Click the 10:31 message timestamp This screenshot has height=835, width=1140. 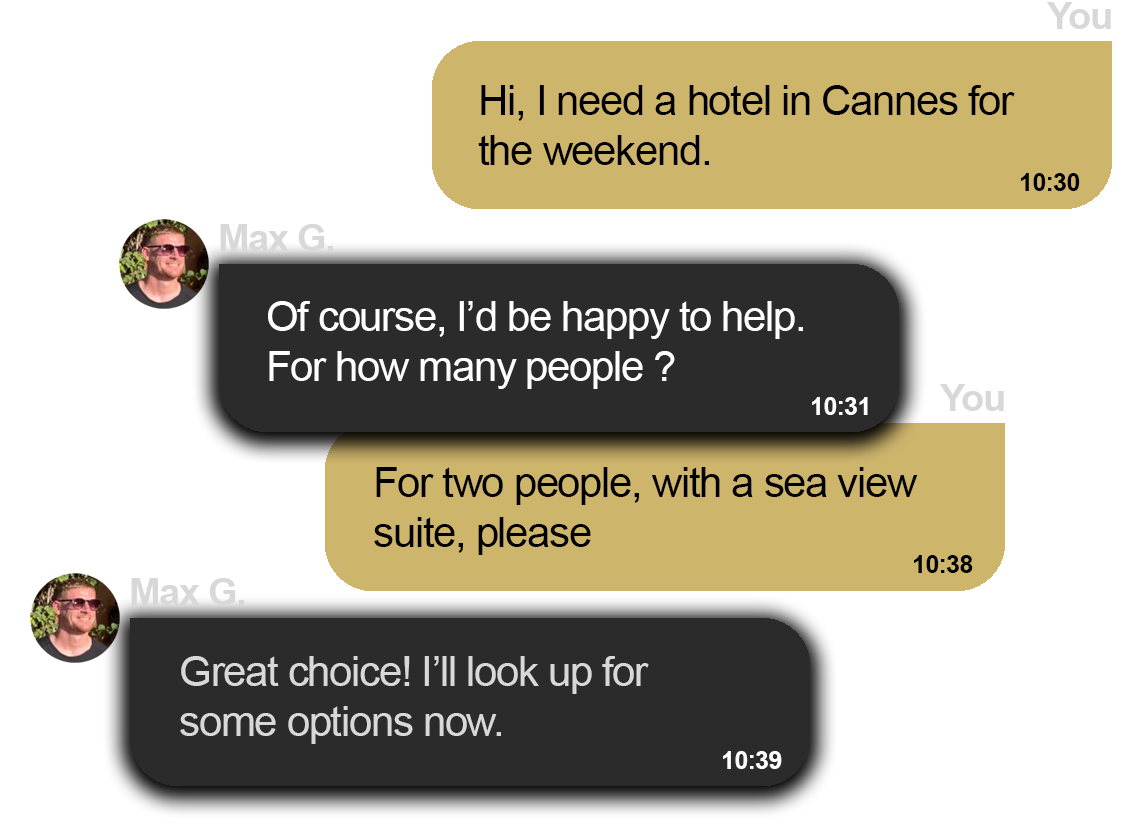coord(840,407)
